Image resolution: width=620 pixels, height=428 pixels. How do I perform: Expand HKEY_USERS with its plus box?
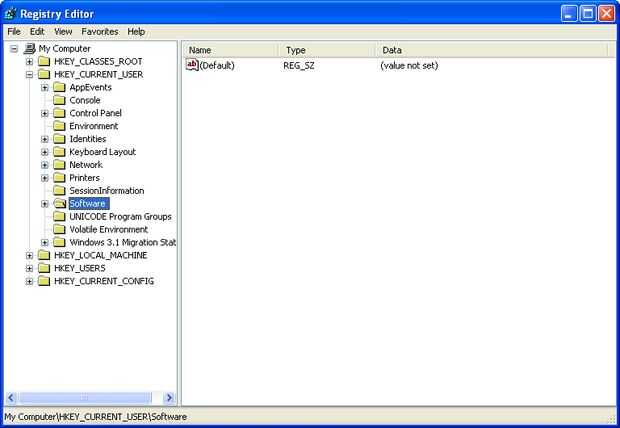[x=29, y=269]
